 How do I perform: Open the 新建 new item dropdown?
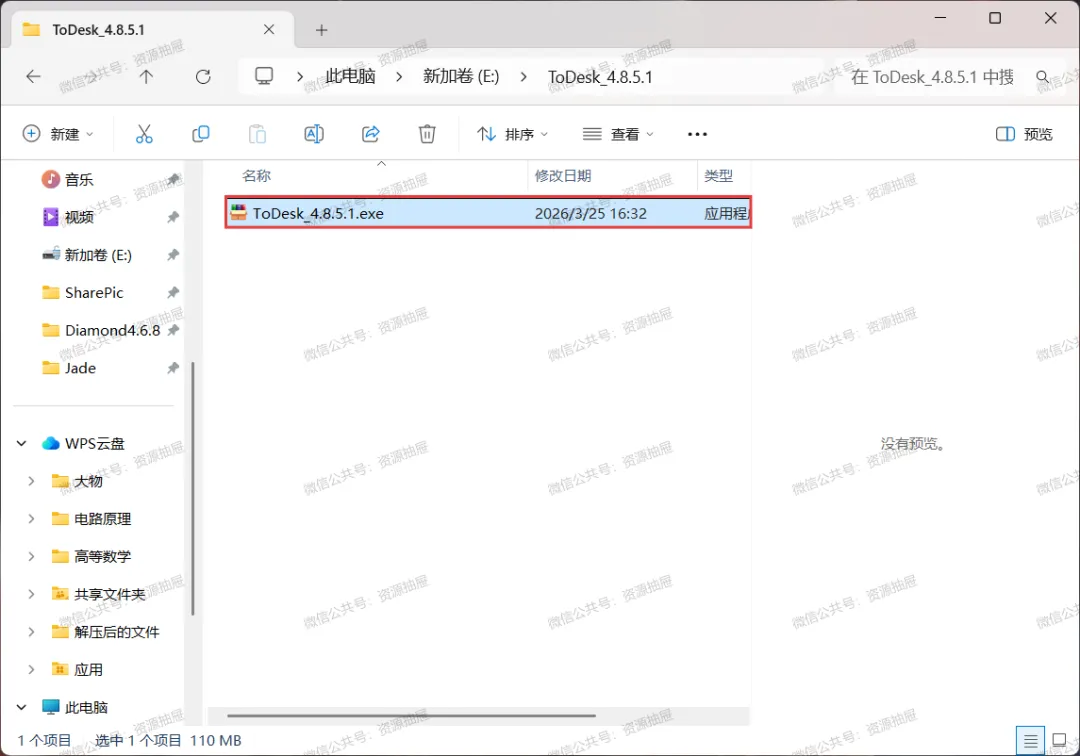pyautogui.click(x=58, y=134)
